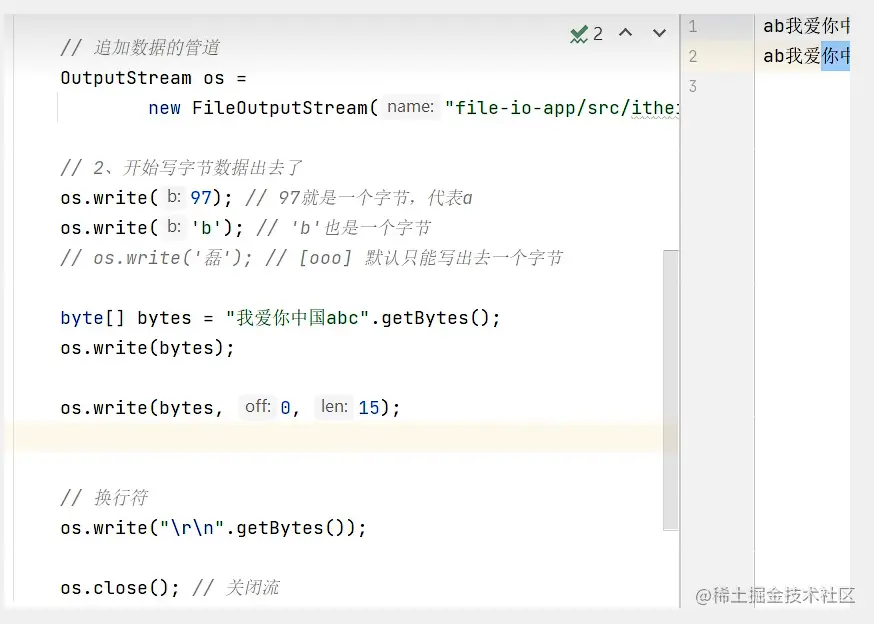
Task: Click the '// 换行符' comment
Action: (x=104, y=497)
